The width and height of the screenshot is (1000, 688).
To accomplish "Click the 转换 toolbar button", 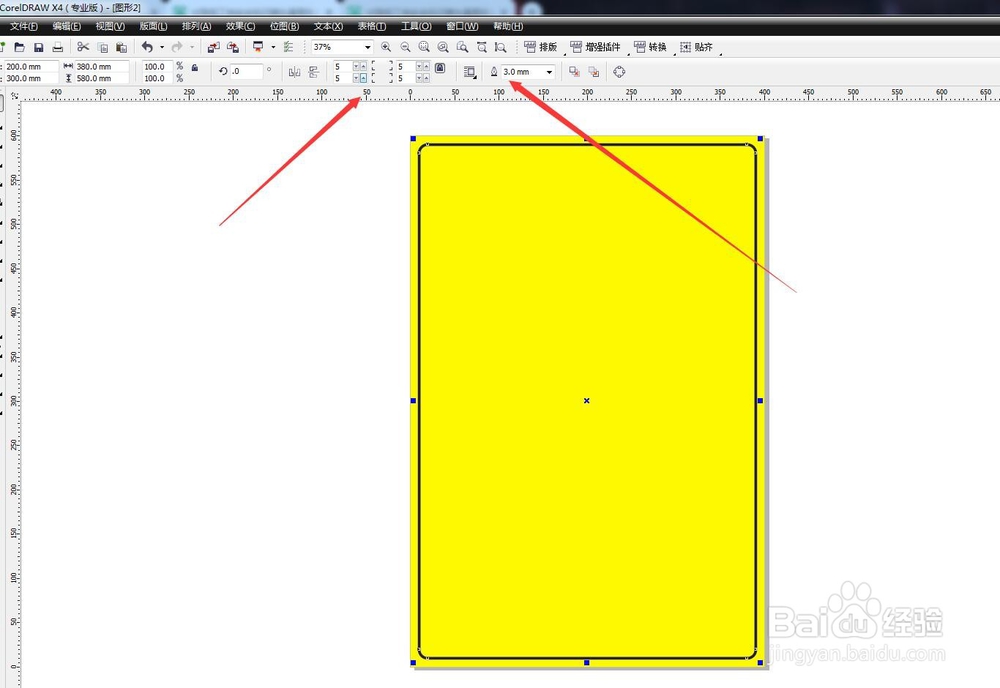I will (651, 47).
